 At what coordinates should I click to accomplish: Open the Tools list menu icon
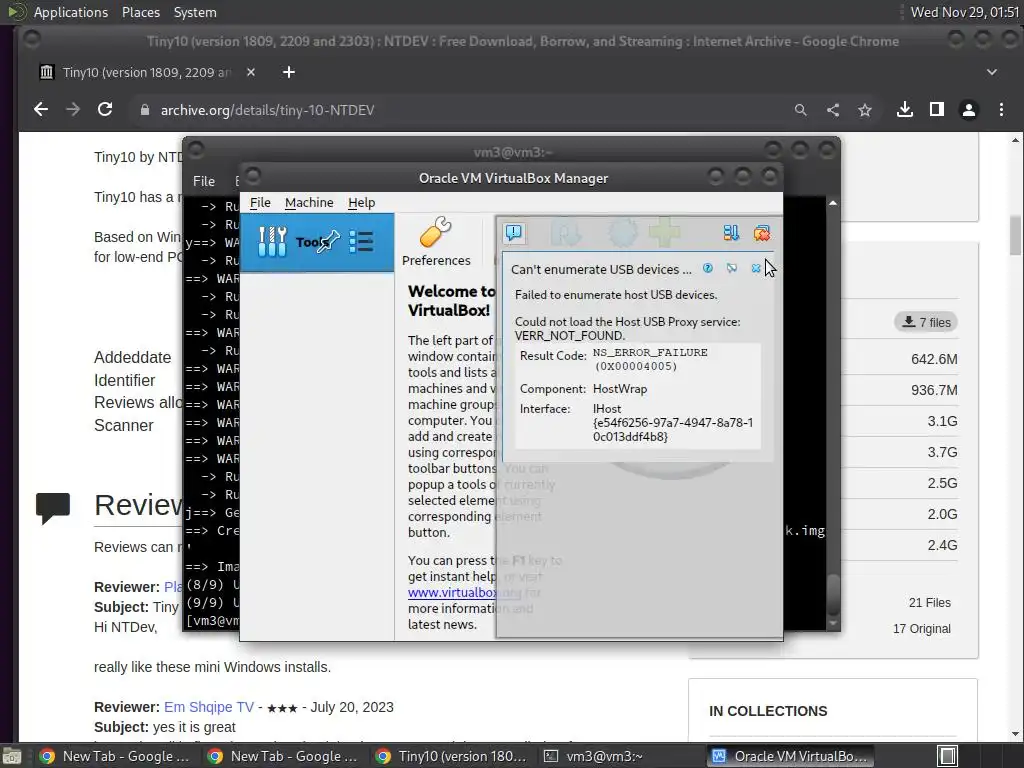coord(361,242)
